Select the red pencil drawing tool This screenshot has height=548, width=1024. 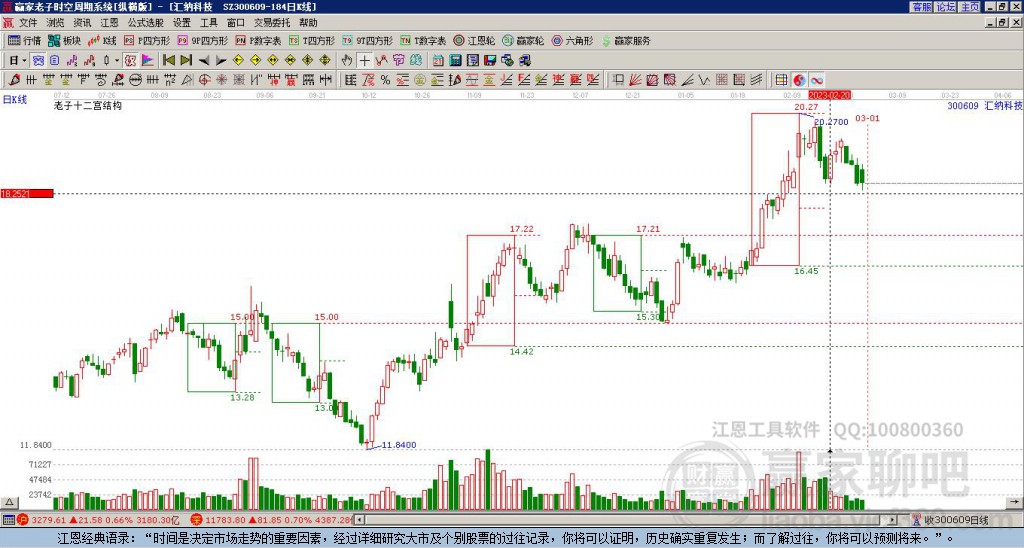(x=14, y=80)
